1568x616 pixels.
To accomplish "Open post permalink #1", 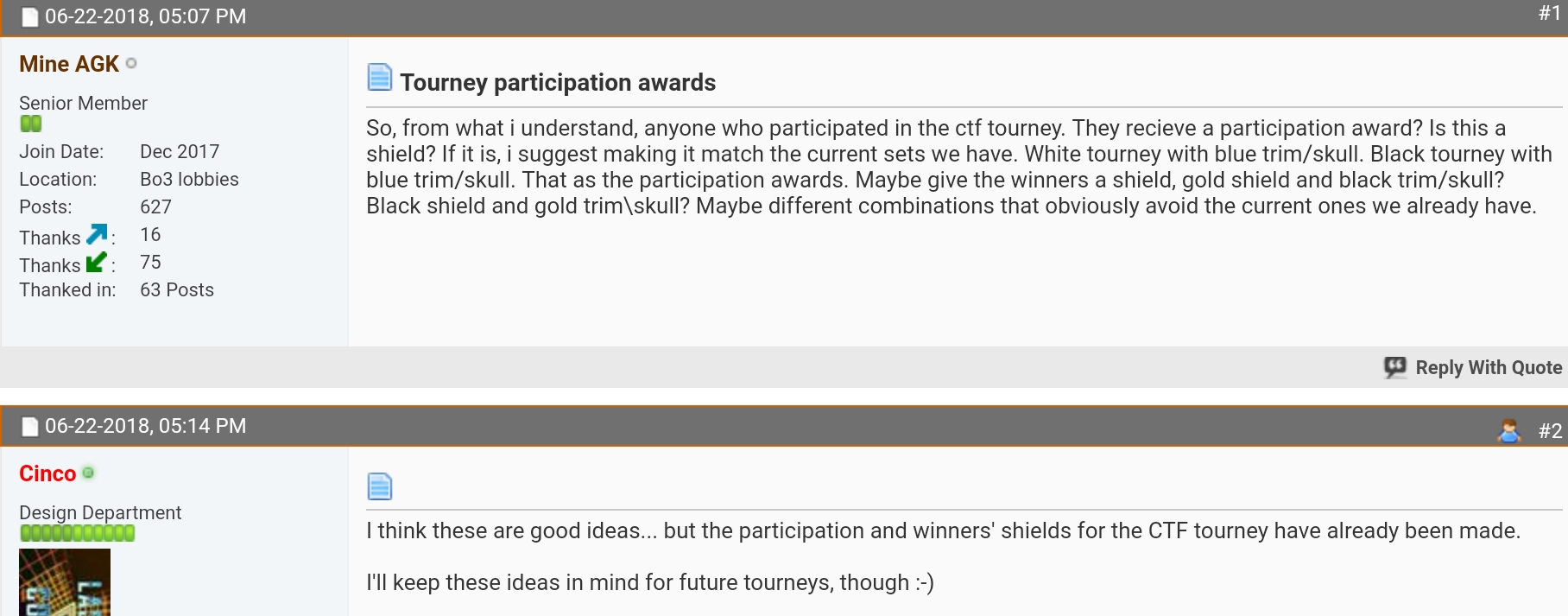I will (1550, 13).
